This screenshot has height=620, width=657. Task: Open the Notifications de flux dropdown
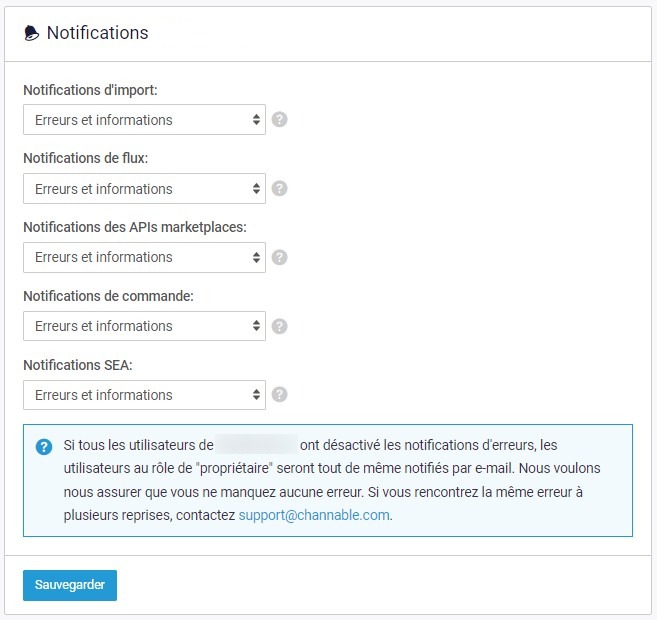pos(144,189)
